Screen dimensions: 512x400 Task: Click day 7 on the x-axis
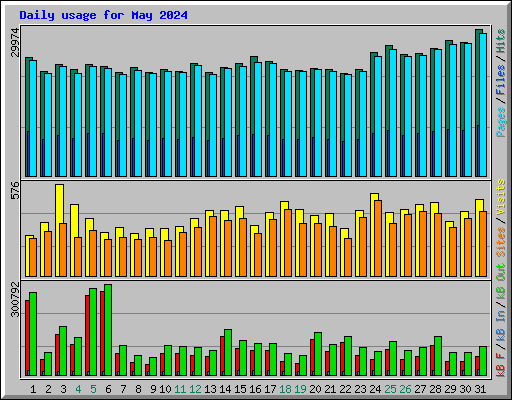pos(123,389)
